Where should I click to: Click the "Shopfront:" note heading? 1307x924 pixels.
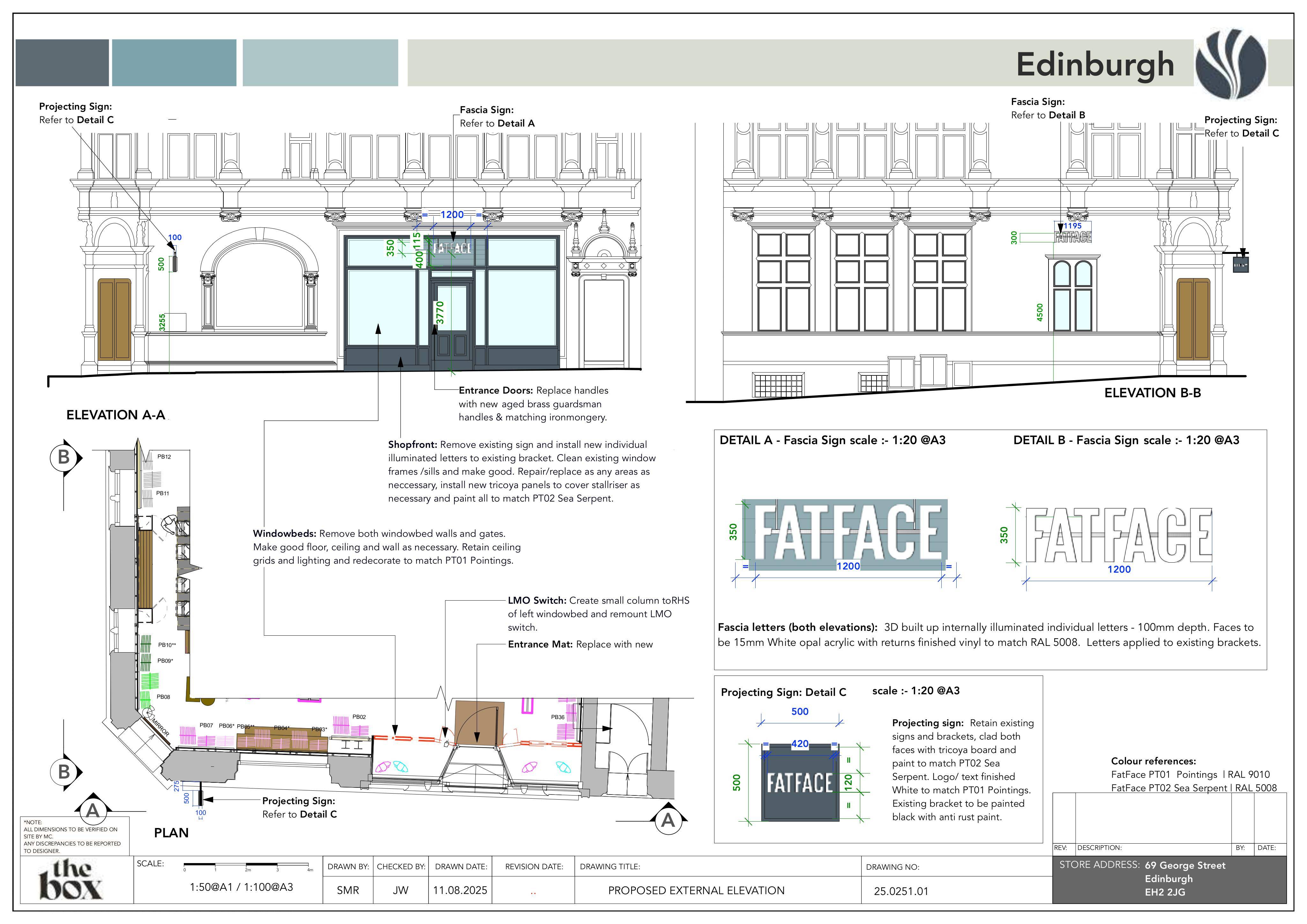coord(413,445)
